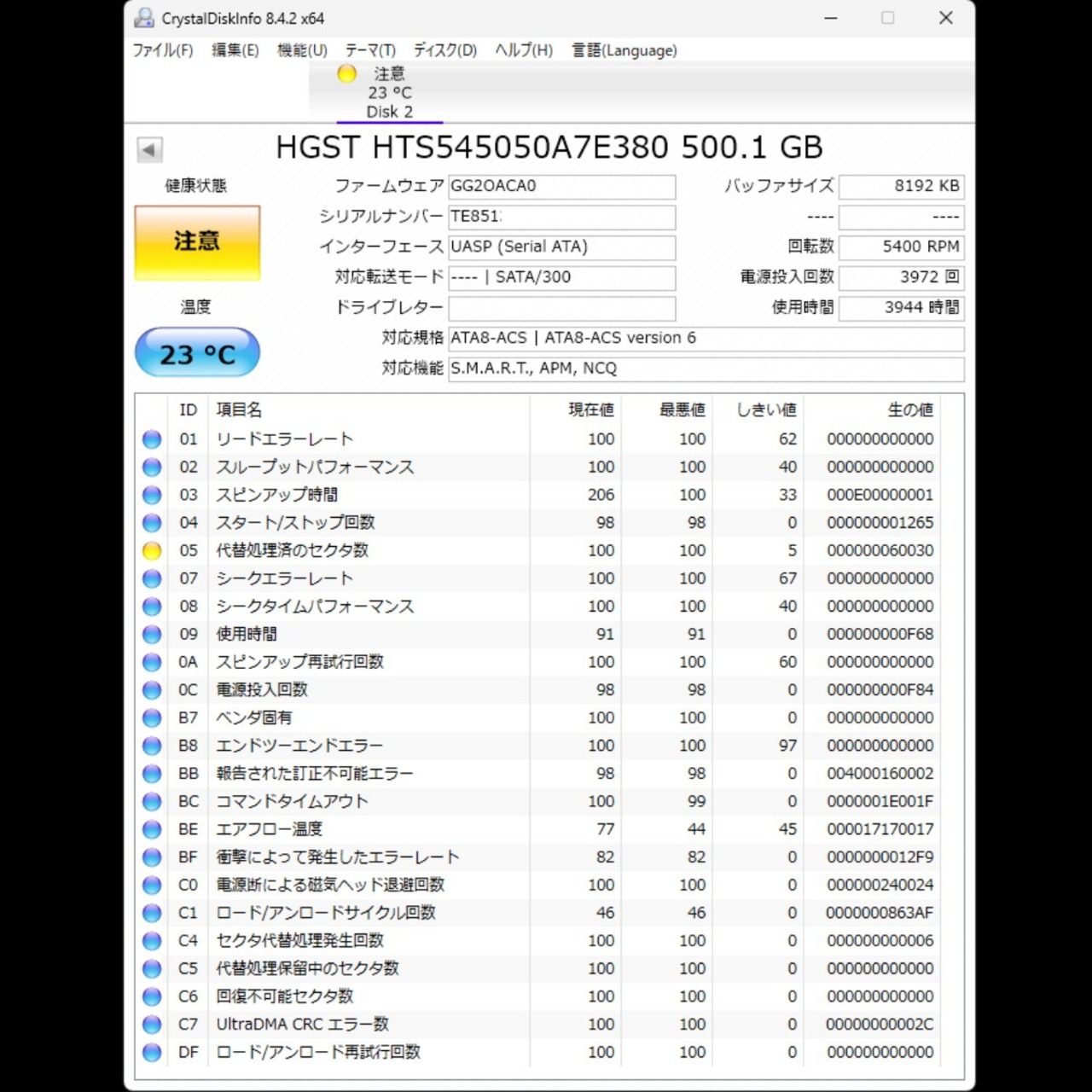Click the status orb for ID 09 使用時間
1092x1092 pixels.
(152, 635)
